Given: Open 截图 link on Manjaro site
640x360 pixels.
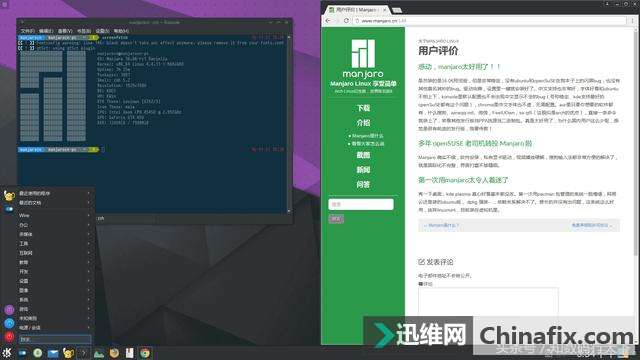Looking at the screenshot, I should point(363,155).
